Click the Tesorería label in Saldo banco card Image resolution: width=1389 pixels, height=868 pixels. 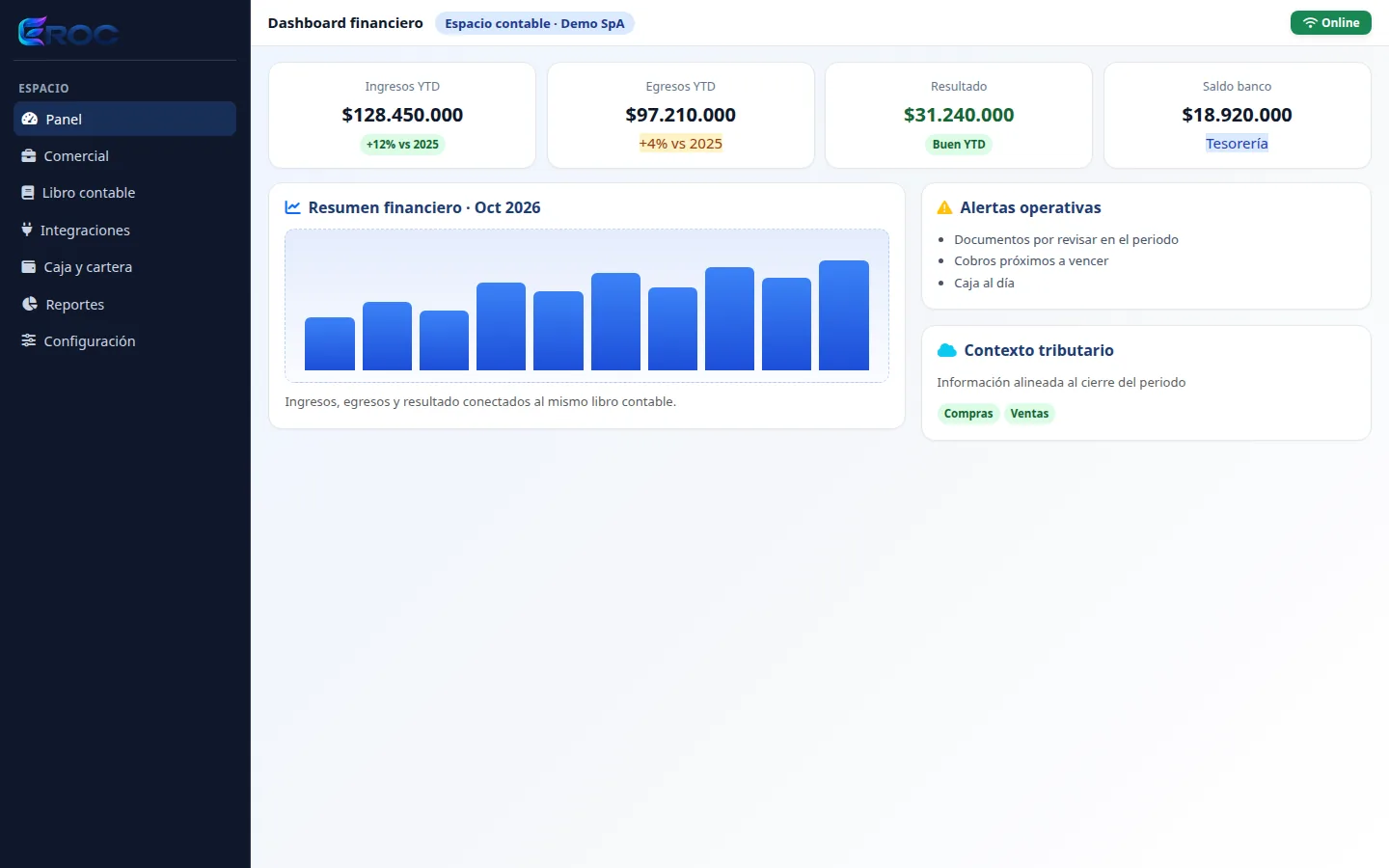tap(1237, 144)
